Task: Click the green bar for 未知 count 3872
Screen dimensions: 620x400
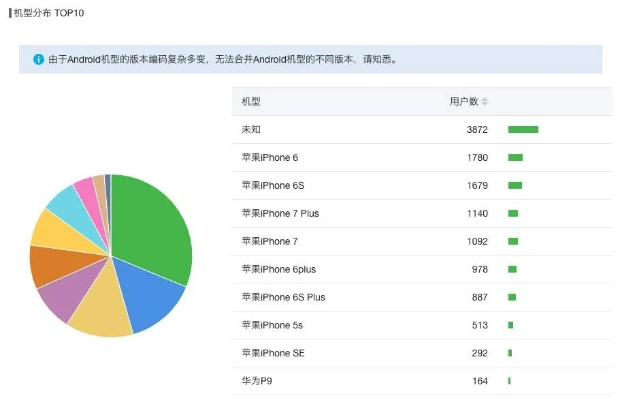Action: [523, 130]
